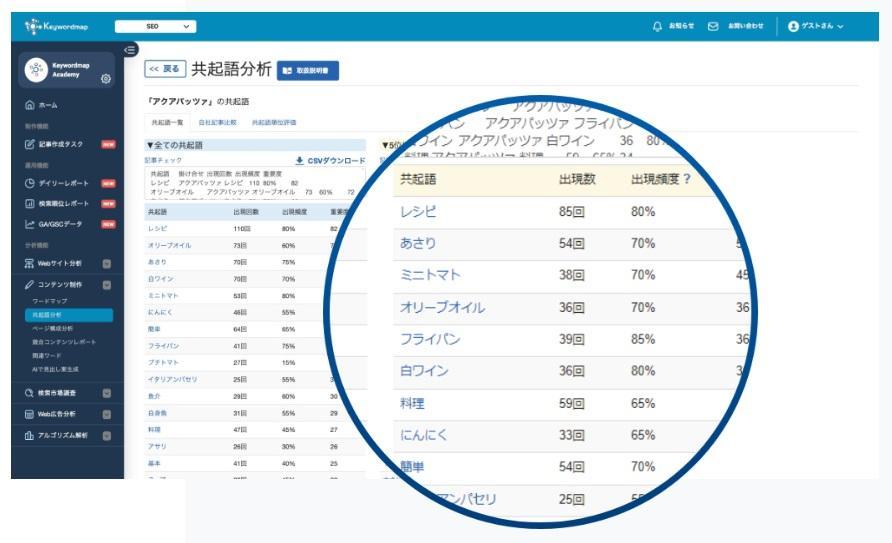The height and width of the screenshot is (543, 892).
Task: Click the 魚介 keyword link
Action: 154,396
